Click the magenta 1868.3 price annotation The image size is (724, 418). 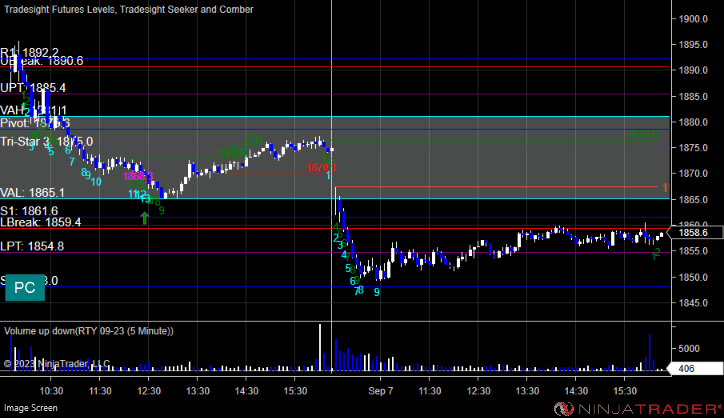point(138,176)
